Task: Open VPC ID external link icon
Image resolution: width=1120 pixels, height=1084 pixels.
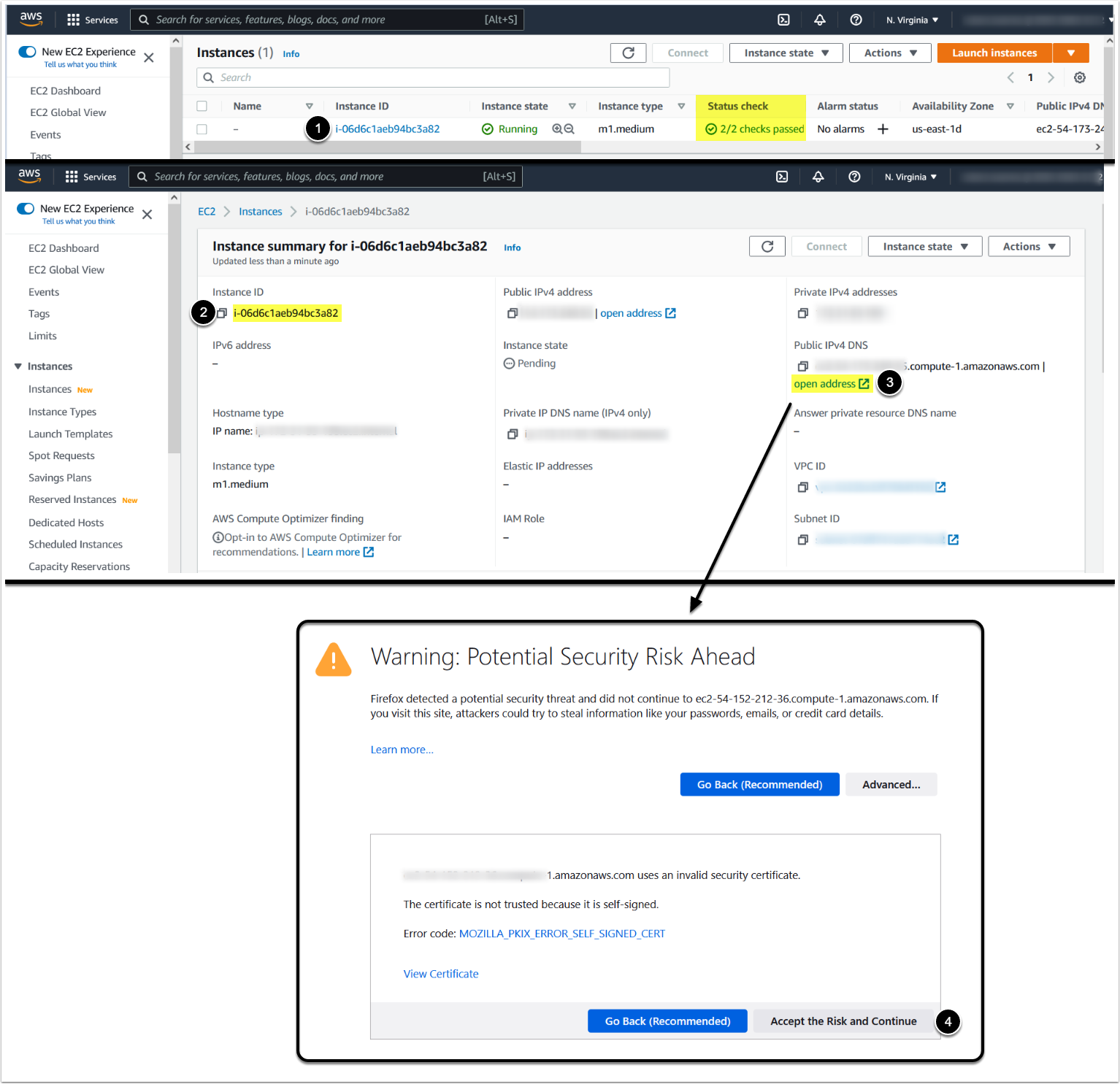Action: click(940, 487)
